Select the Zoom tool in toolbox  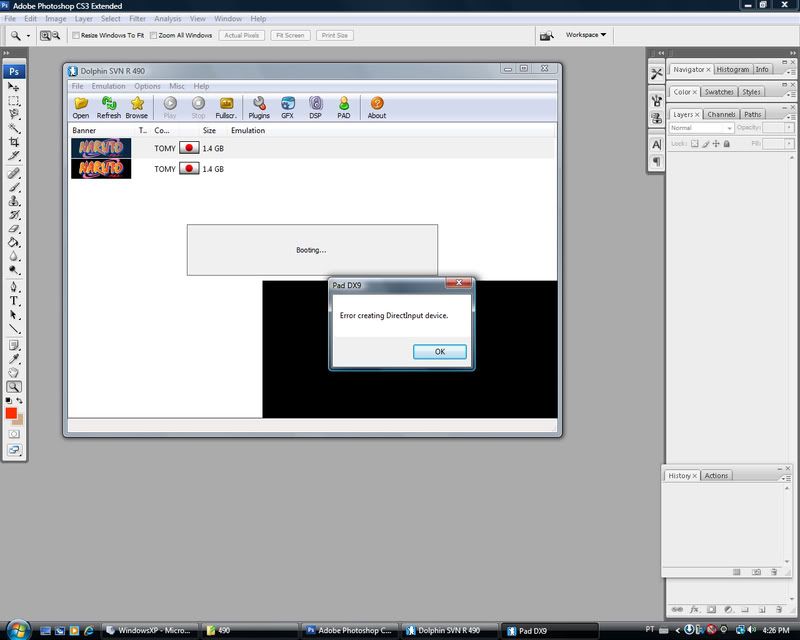coord(14,387)
